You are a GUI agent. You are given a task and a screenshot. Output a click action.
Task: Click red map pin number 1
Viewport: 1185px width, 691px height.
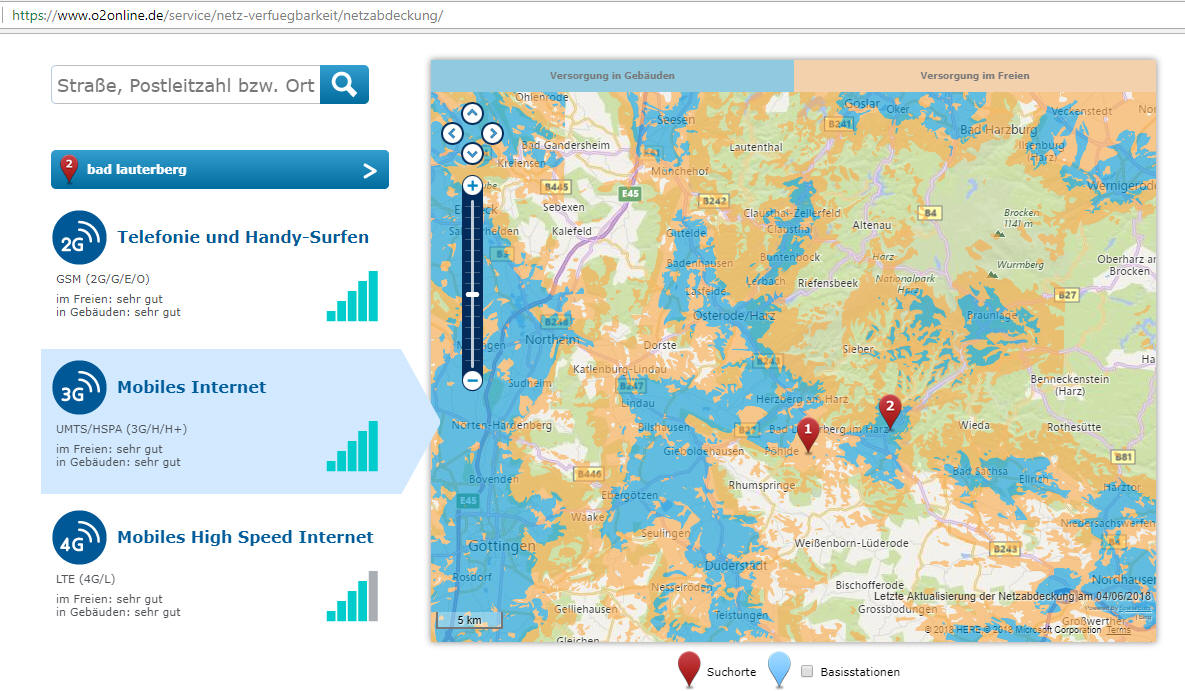(808, 432)
